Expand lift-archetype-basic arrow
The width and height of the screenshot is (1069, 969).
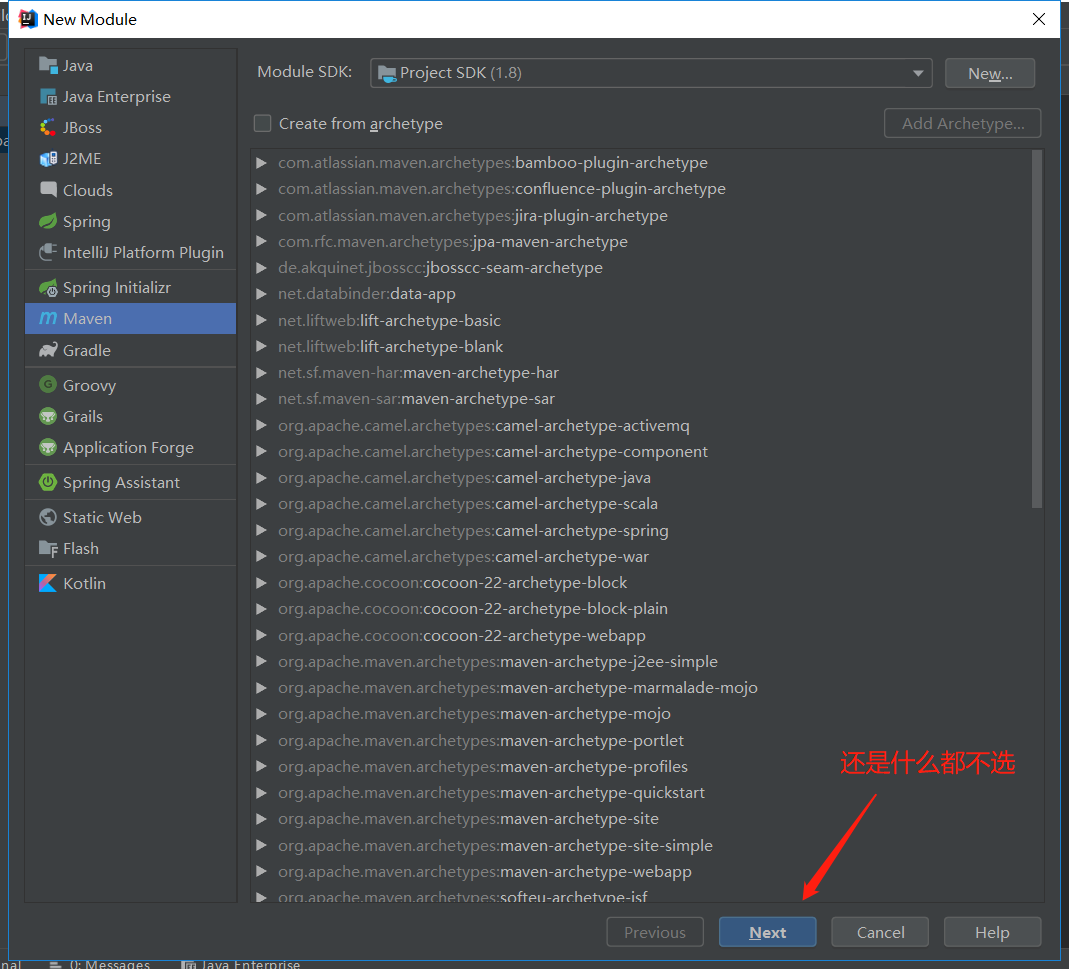(261, 320)
